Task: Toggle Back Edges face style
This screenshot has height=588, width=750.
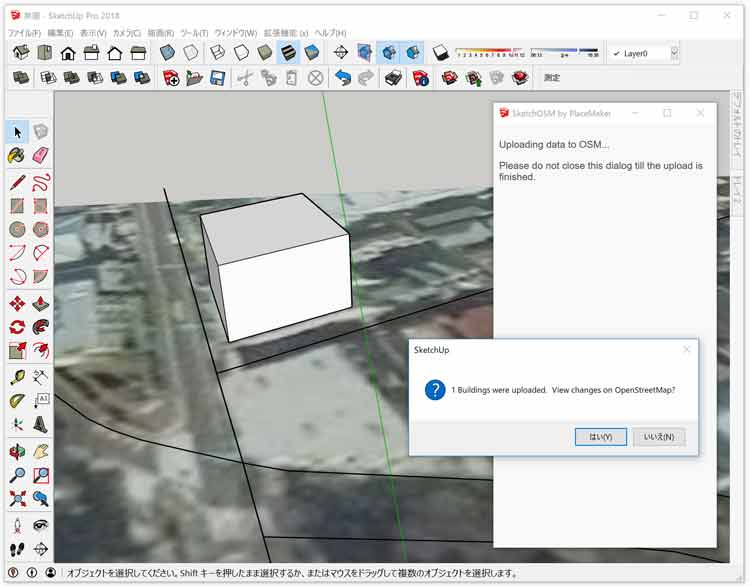Action: click(191, 52)
